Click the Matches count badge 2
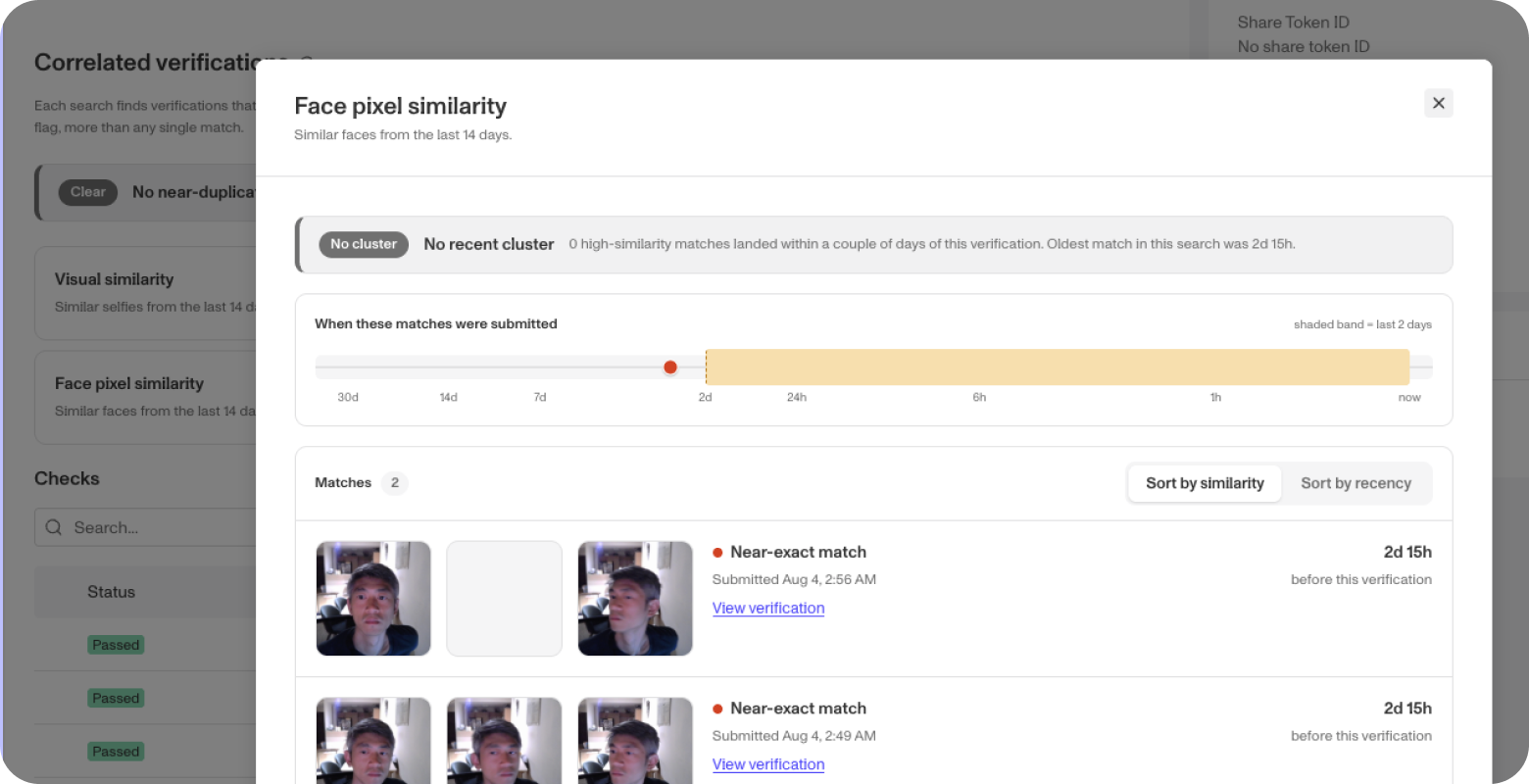 (395, 482)
